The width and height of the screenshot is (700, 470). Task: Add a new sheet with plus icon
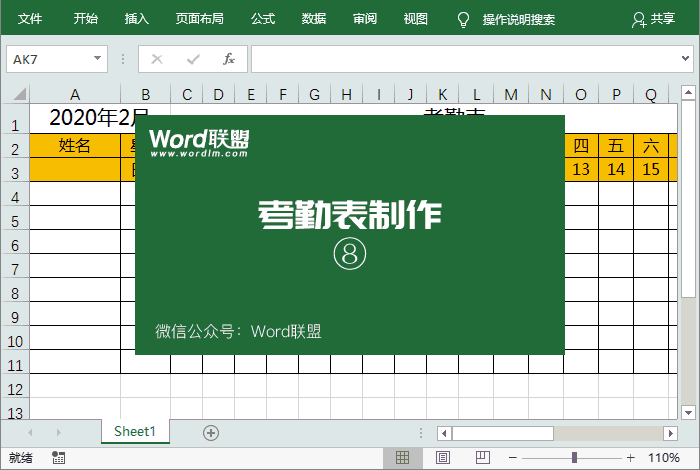(x=211, y=433)
